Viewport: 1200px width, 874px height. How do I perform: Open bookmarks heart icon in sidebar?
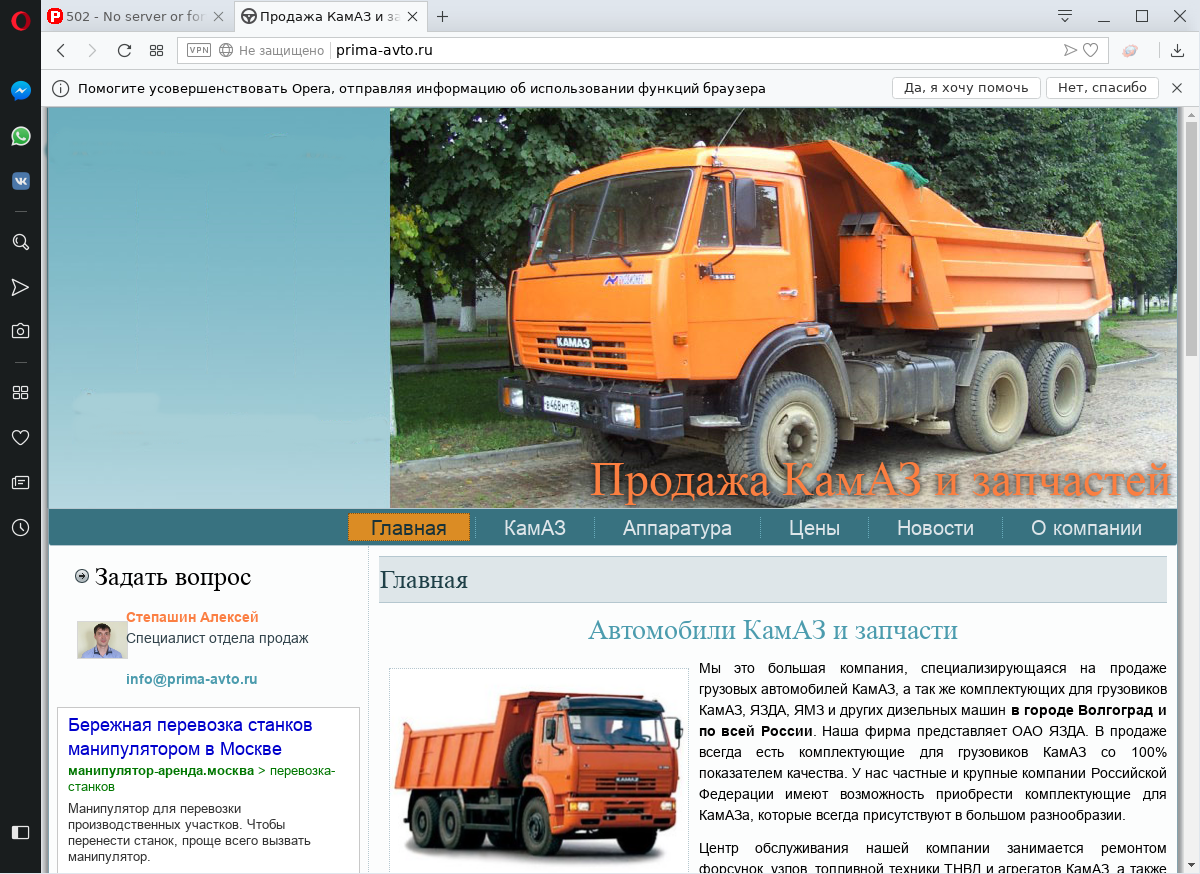[20, 437]
